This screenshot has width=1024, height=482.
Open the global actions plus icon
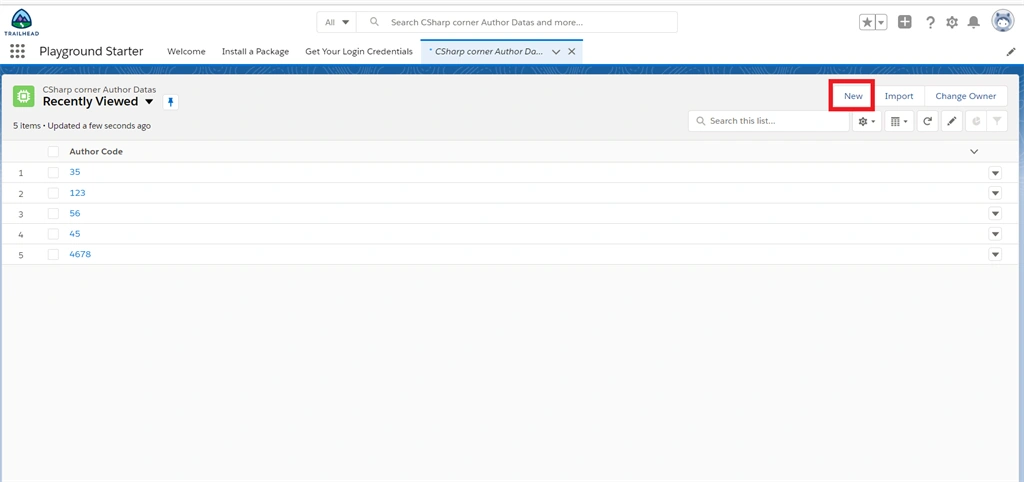click(904, 22)
